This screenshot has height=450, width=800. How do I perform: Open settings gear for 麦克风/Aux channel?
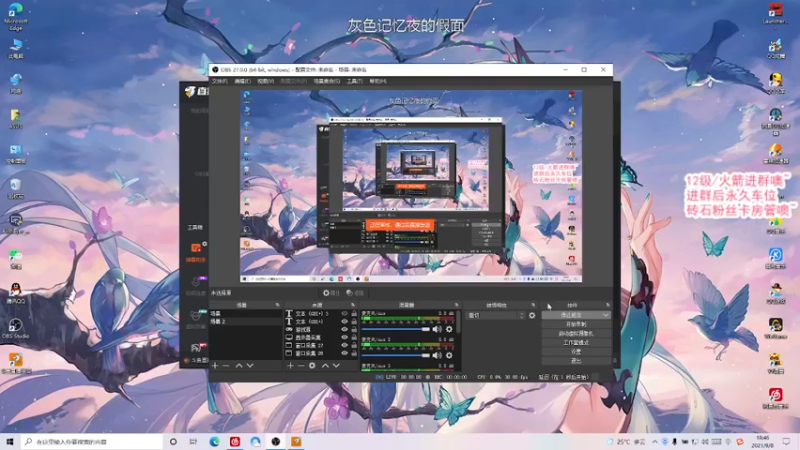click(449, 330)
